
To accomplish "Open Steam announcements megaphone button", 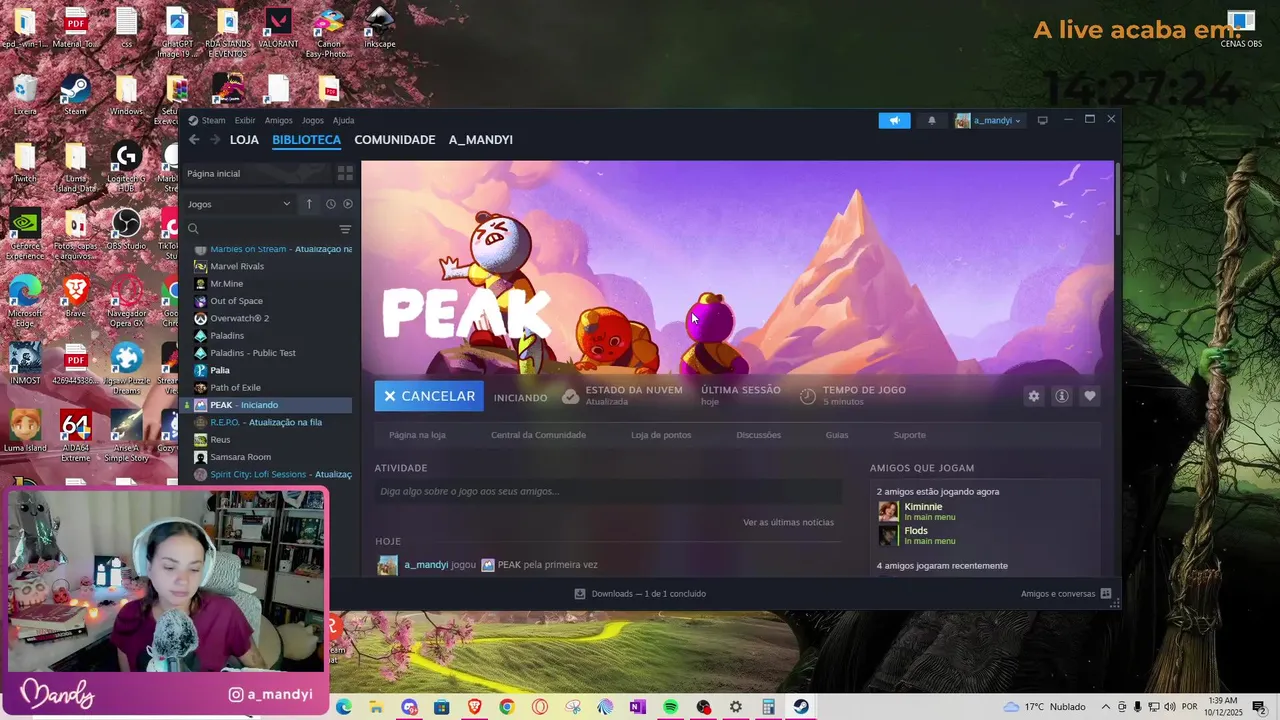I will point(895,120).
